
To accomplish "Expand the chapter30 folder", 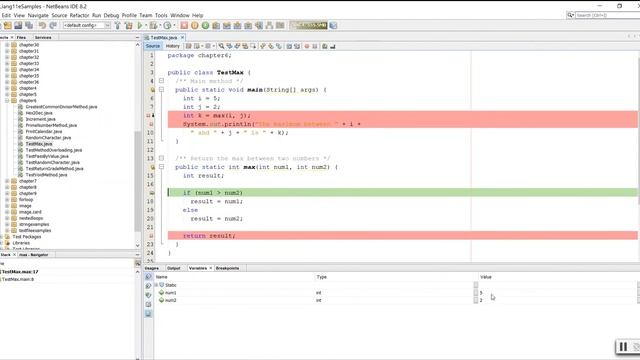I will [7, 45].
